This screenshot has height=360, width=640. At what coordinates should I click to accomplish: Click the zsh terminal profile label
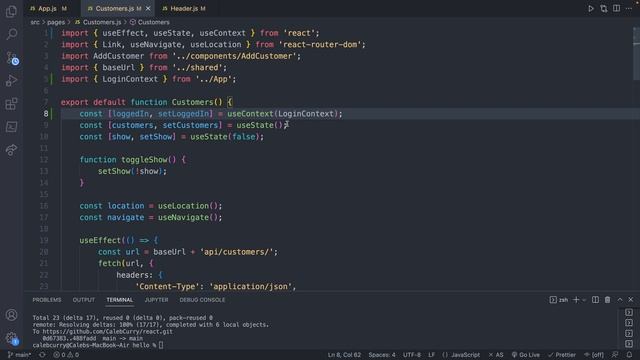559,300
